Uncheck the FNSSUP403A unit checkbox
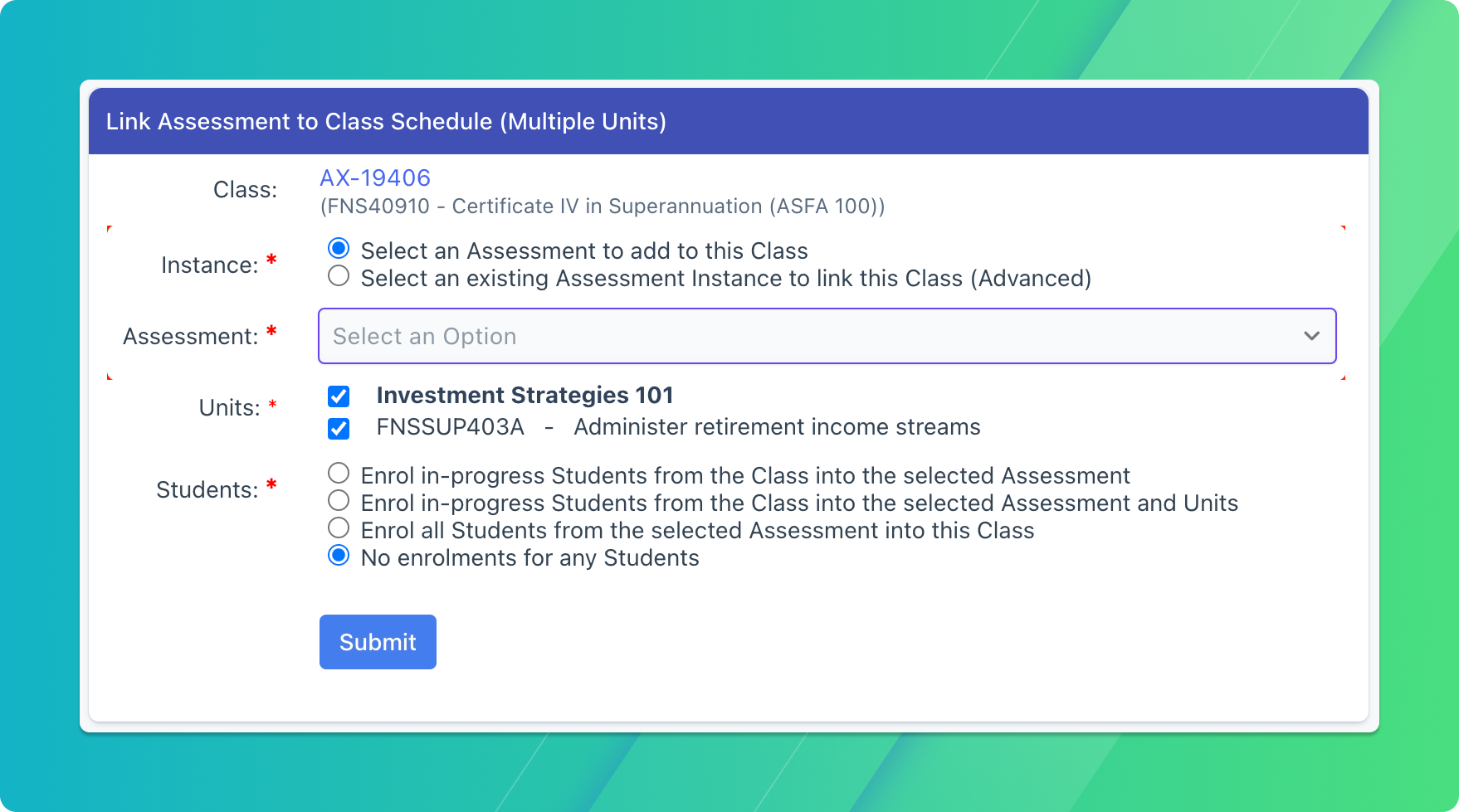The image size is (1459, 812). (339, 429)
